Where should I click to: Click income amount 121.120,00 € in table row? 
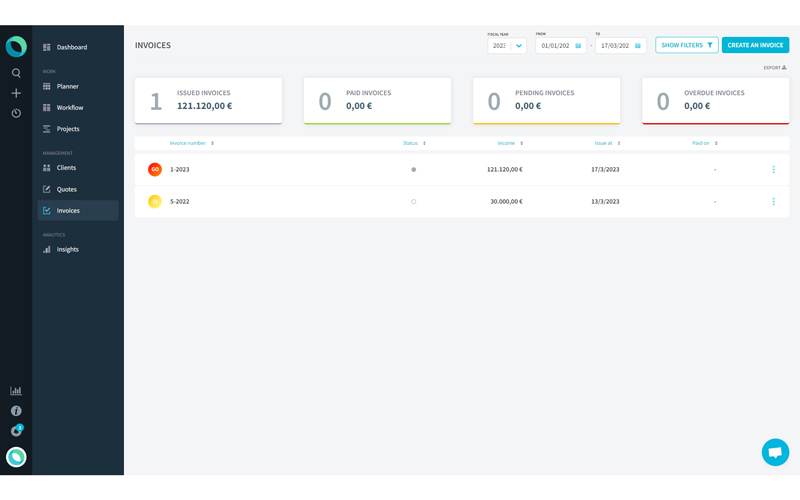505,169
